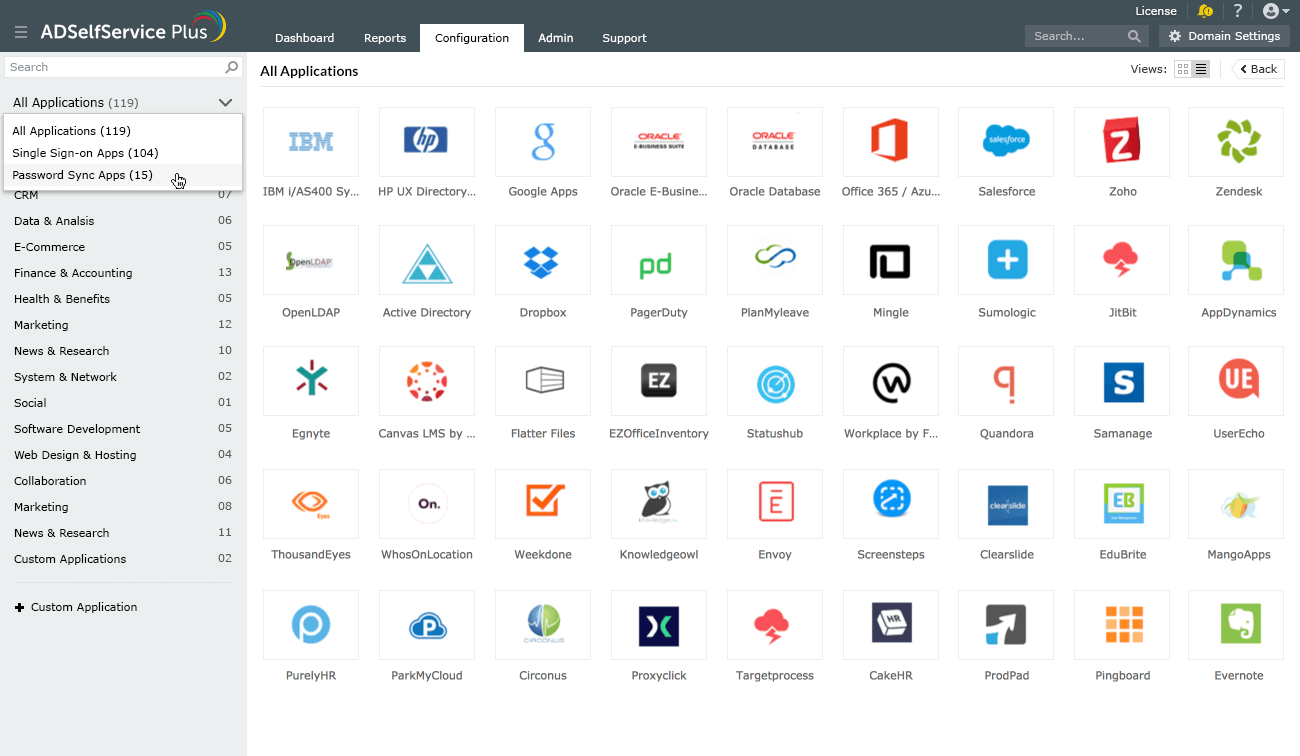This screenshot has height=756, width=1300.
Task: Select the Flatter Files icon
Action: click(x=543, y=382)
